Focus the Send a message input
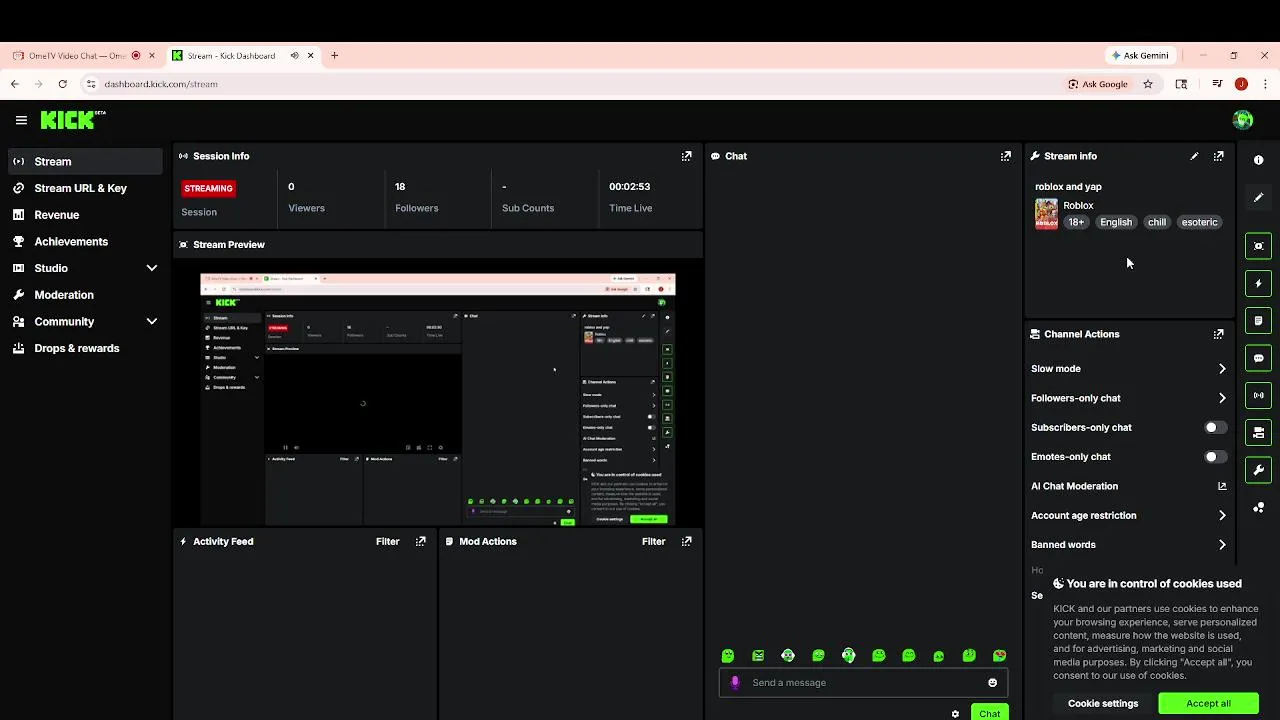This screenshot has width=1280, height=720. tap(862, 682)
